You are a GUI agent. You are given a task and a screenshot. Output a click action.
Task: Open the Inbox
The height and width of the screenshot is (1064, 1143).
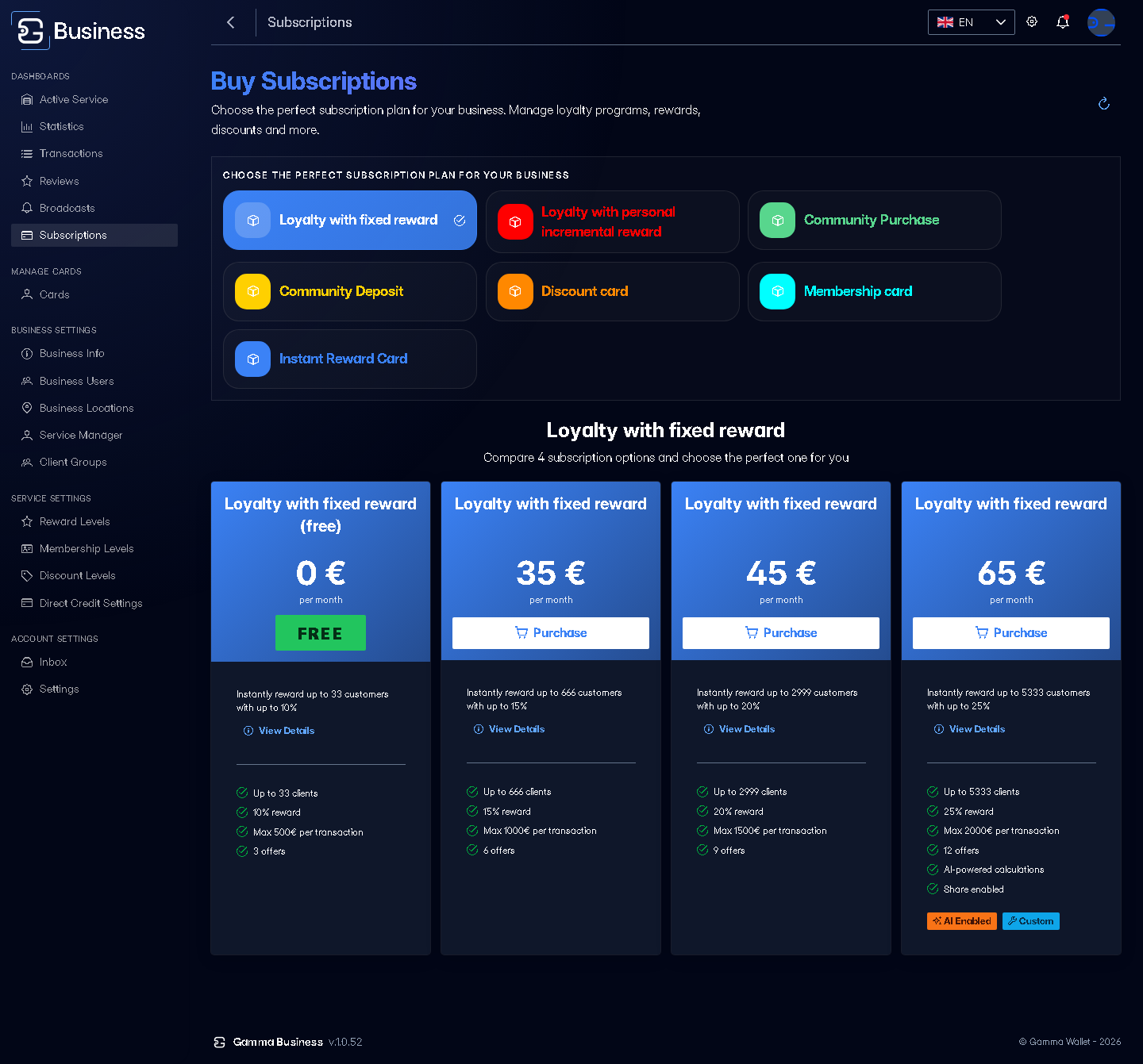[x=94, y=662]
